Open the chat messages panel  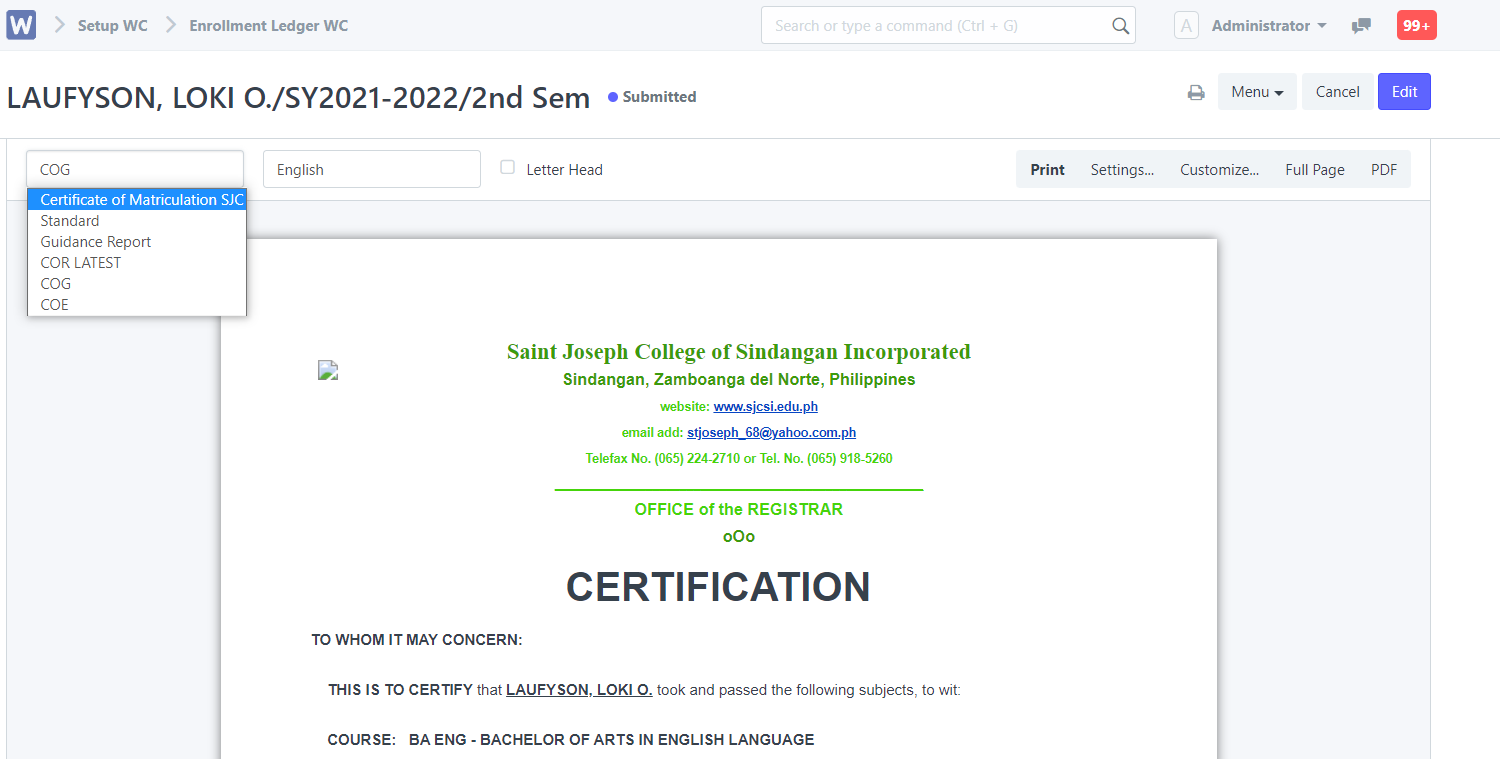pyautogui.click(x=1361, y=25)
